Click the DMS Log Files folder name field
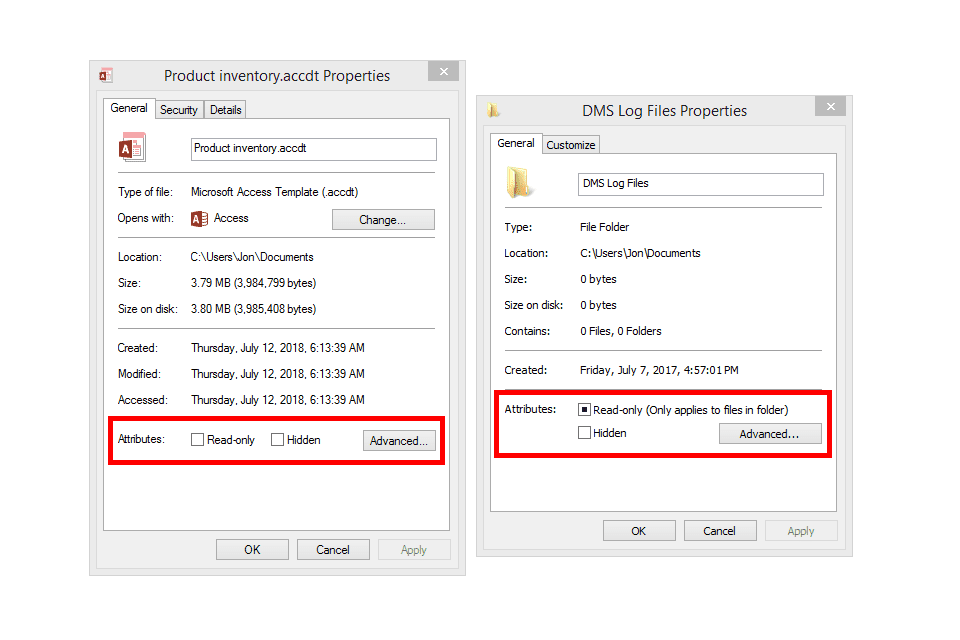Image resolution: width=960 pixels, height=640 pixels. click(x=701, y=184)
